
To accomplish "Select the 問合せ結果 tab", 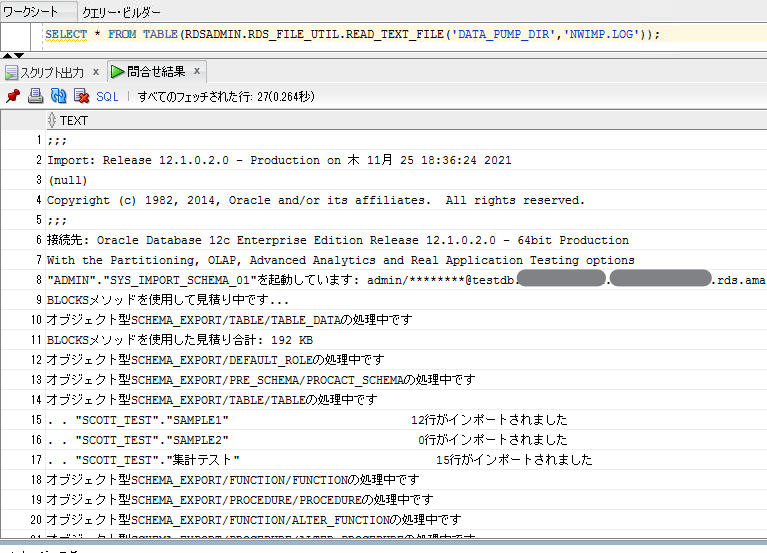I will click(157, 72).
